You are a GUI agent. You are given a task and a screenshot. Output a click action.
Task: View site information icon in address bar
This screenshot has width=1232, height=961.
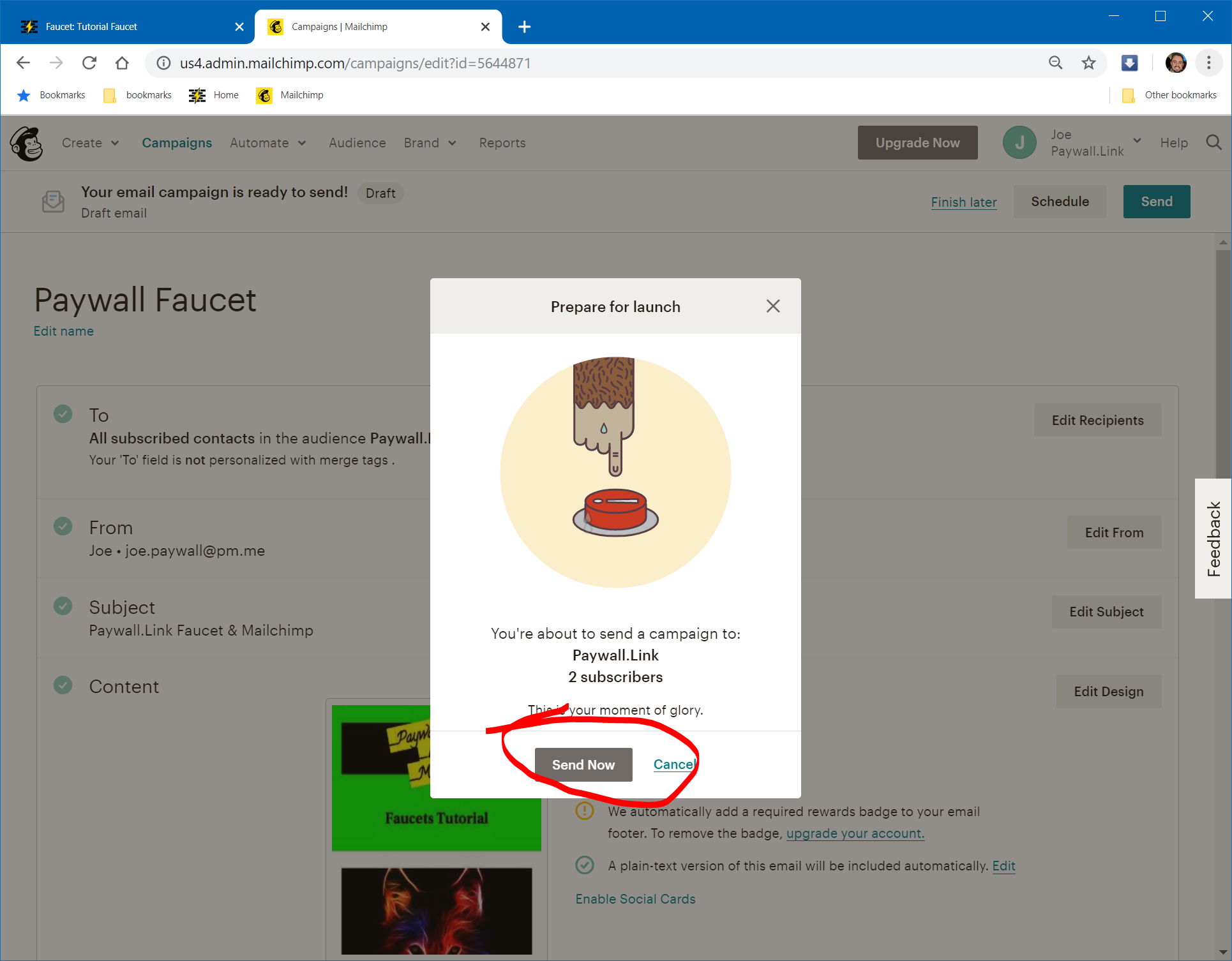(164, 63)
